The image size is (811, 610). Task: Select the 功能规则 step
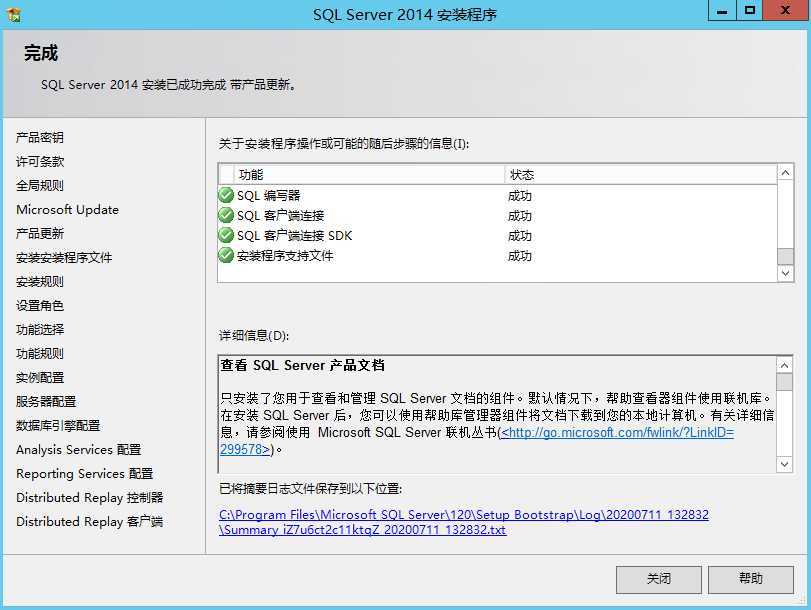[40, 354]
